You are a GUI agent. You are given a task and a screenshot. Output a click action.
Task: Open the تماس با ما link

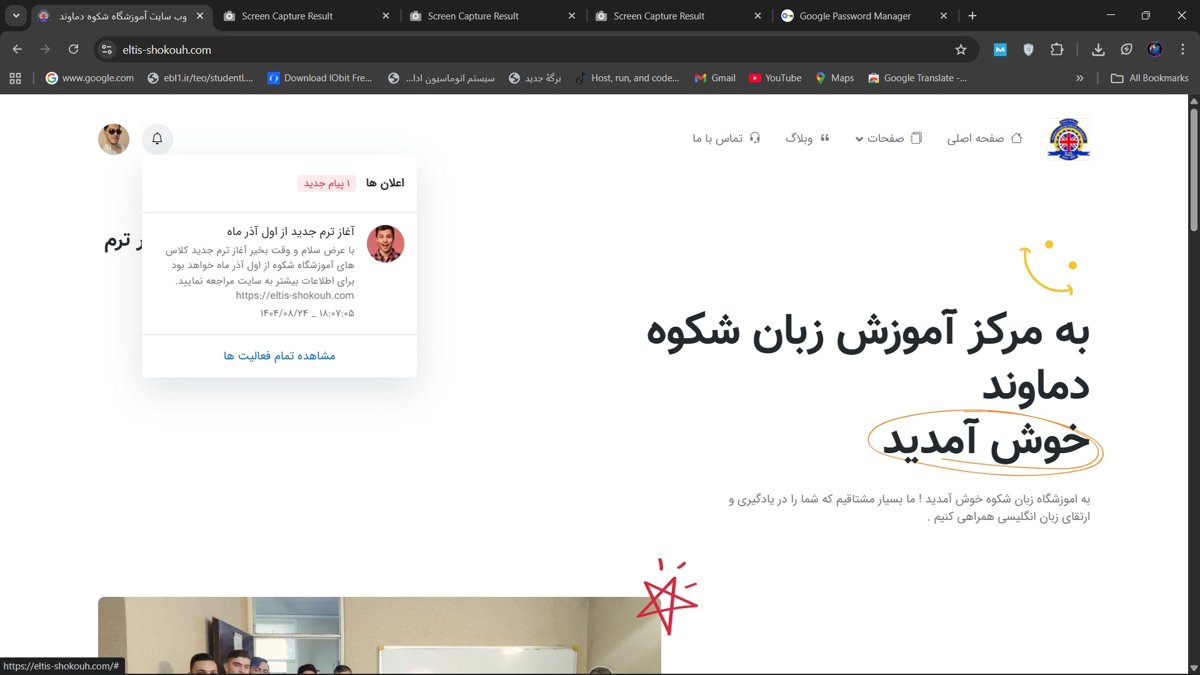726,138
